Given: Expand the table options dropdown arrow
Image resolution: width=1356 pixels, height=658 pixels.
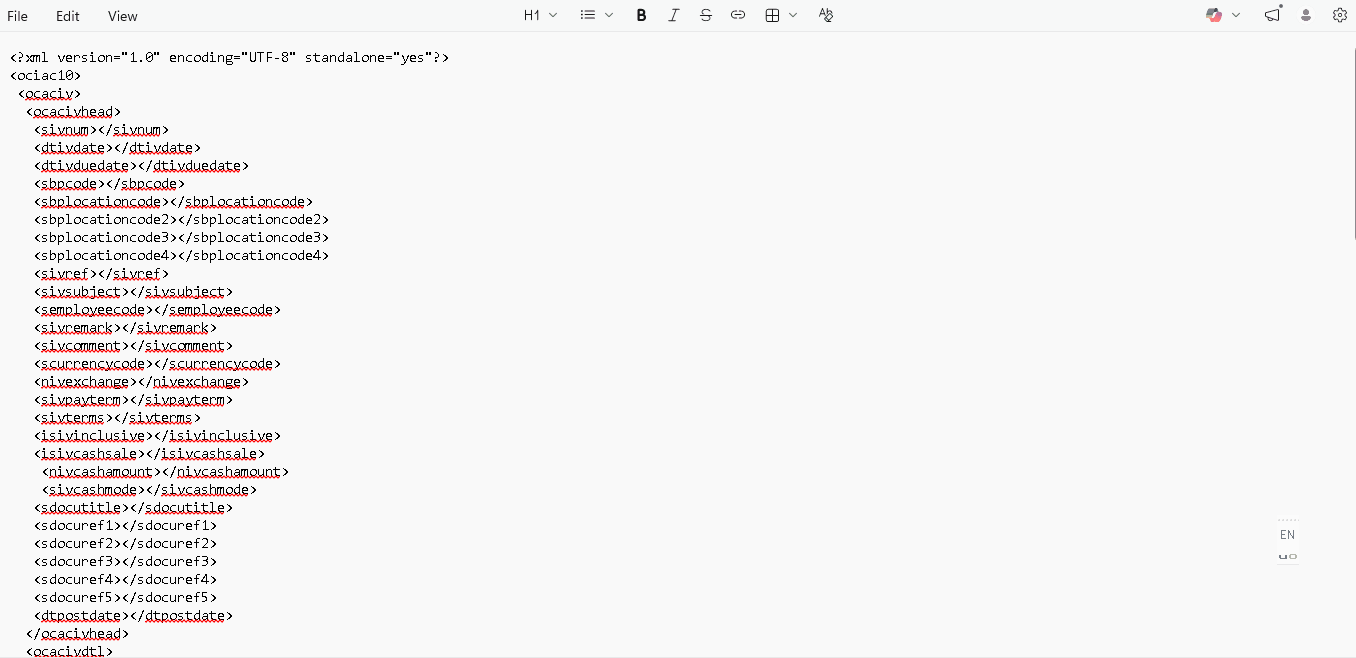Looking at the screenshot, I should click(794, 15).
